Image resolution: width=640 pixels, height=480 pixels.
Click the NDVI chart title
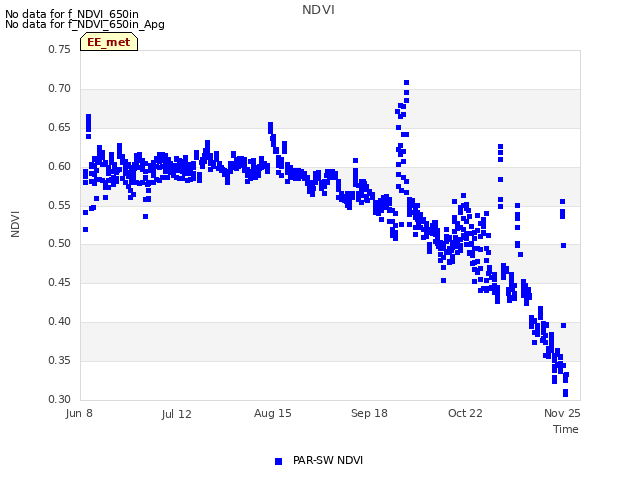[x=318, y=10]
